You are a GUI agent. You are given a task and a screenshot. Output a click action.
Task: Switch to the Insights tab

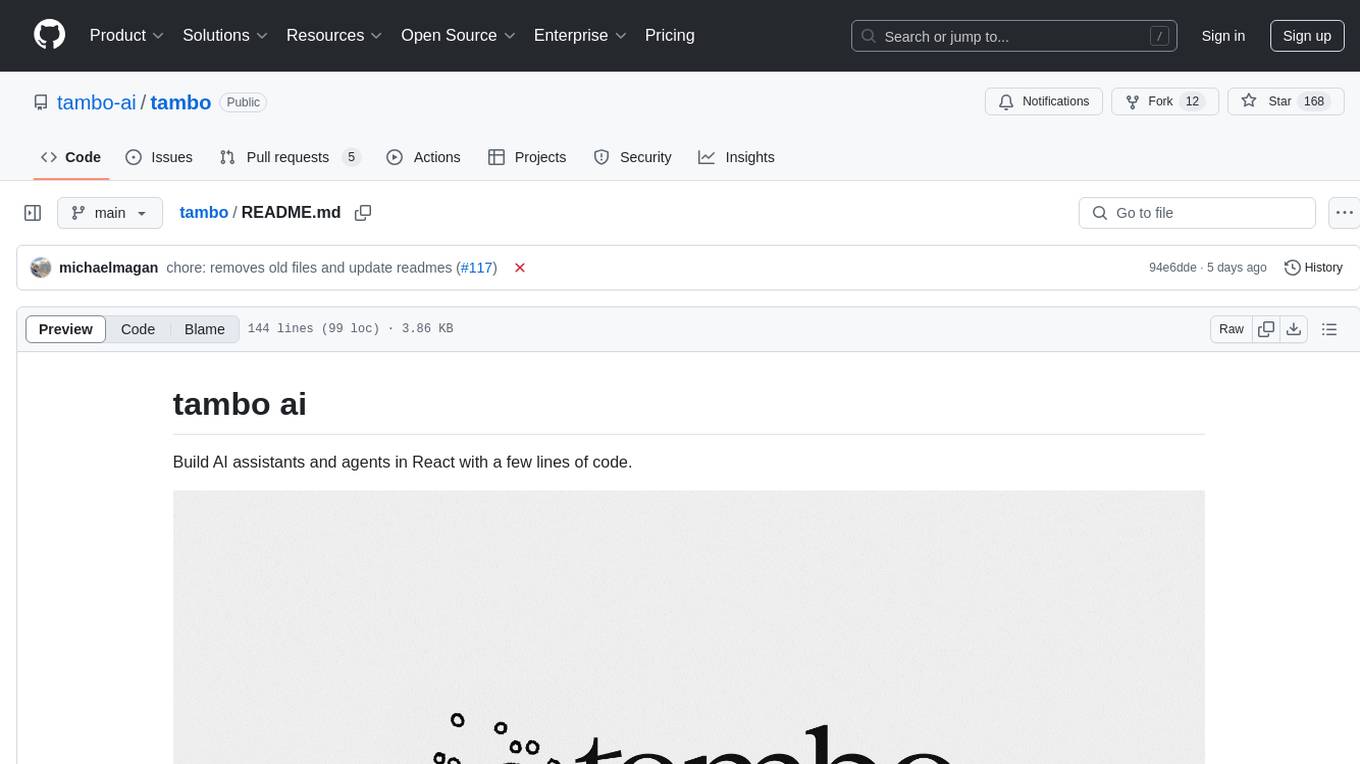click(736, 157)
